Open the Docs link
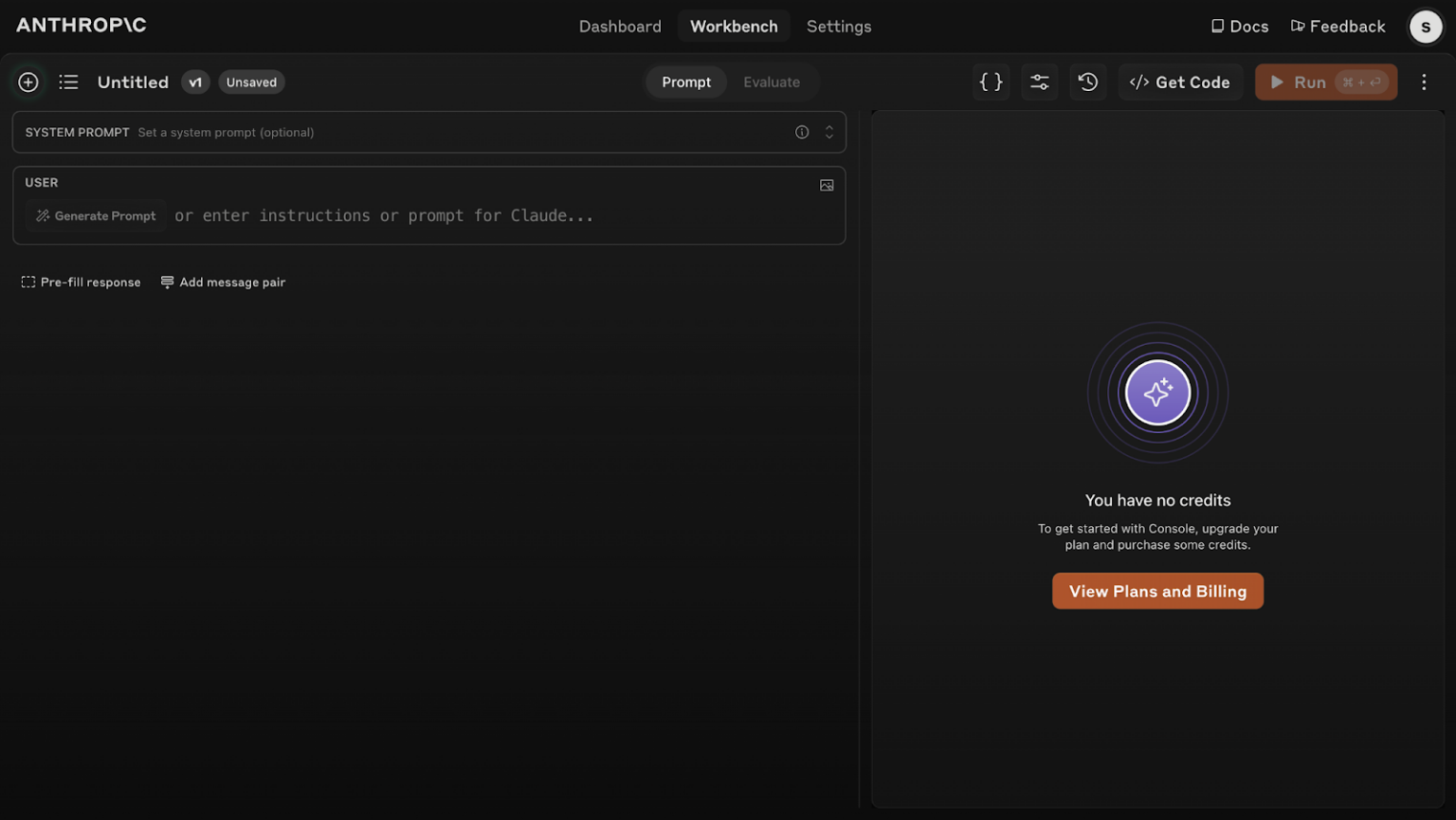Screen dimensions: 1456x820 pyautogui.click(x=1239, y=27)
